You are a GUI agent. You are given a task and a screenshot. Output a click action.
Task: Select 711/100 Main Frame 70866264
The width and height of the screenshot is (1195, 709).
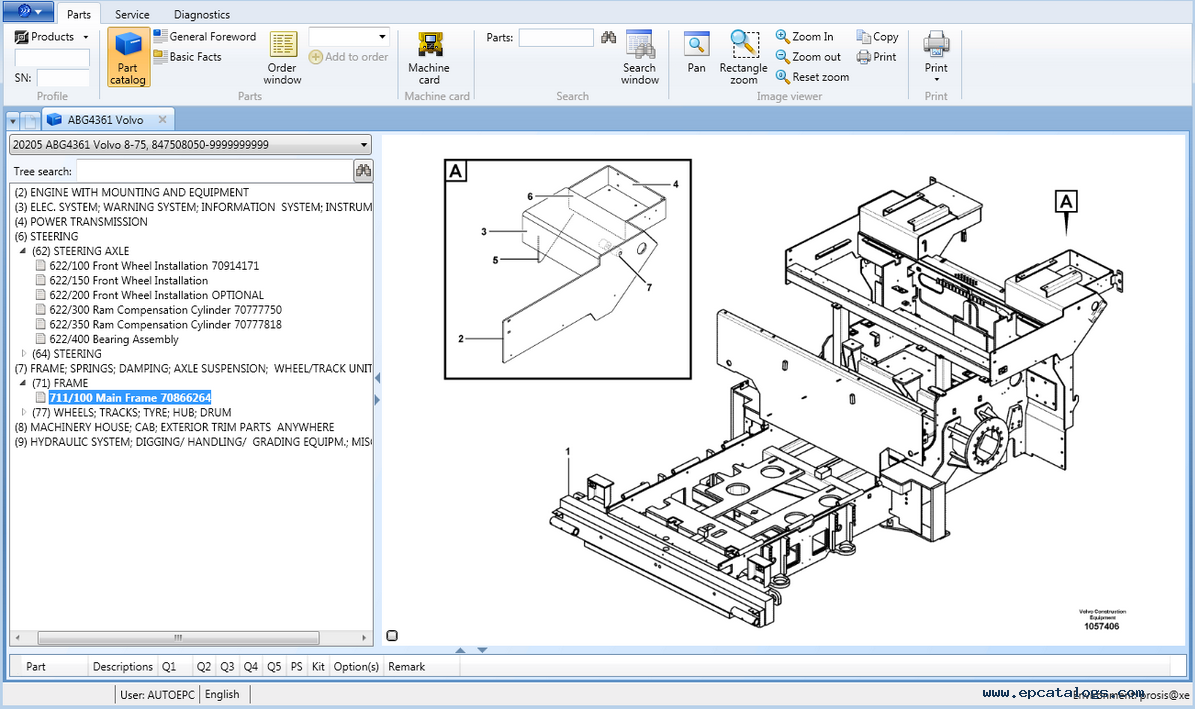pyautogui.click(x=130, y=397)
